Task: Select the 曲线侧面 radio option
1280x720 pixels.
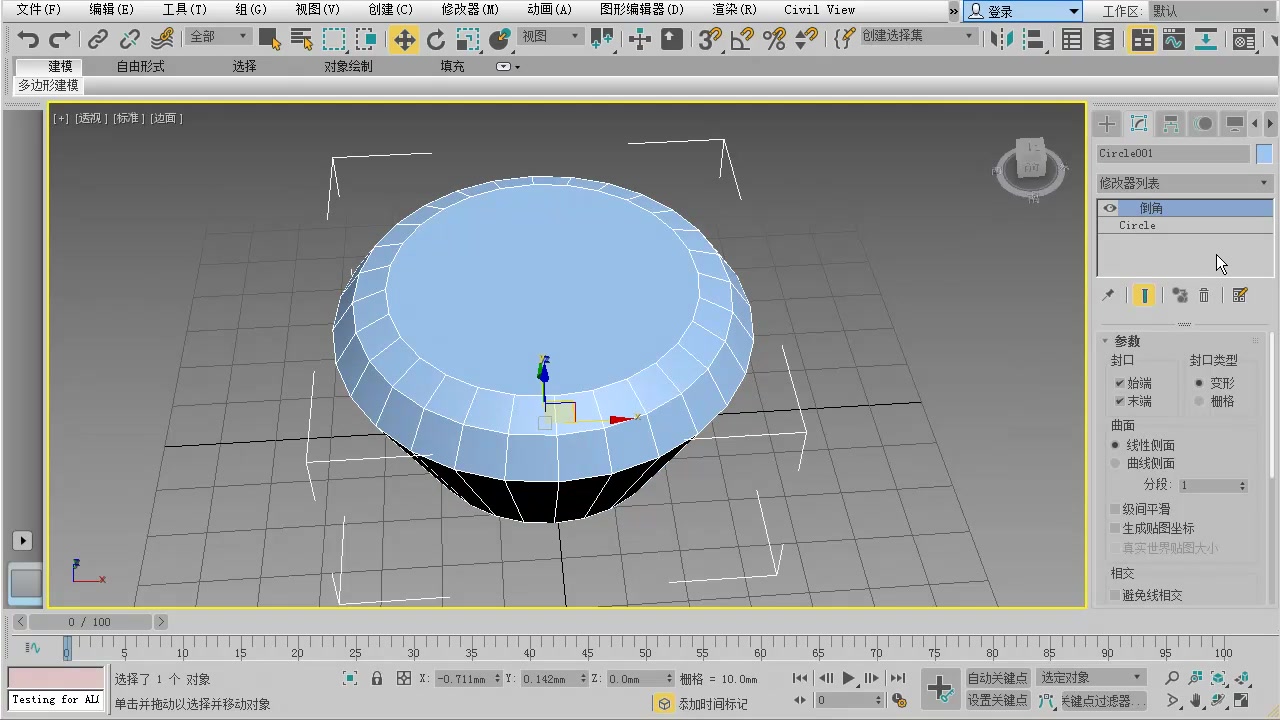Action: click(x=1116, y=463)
